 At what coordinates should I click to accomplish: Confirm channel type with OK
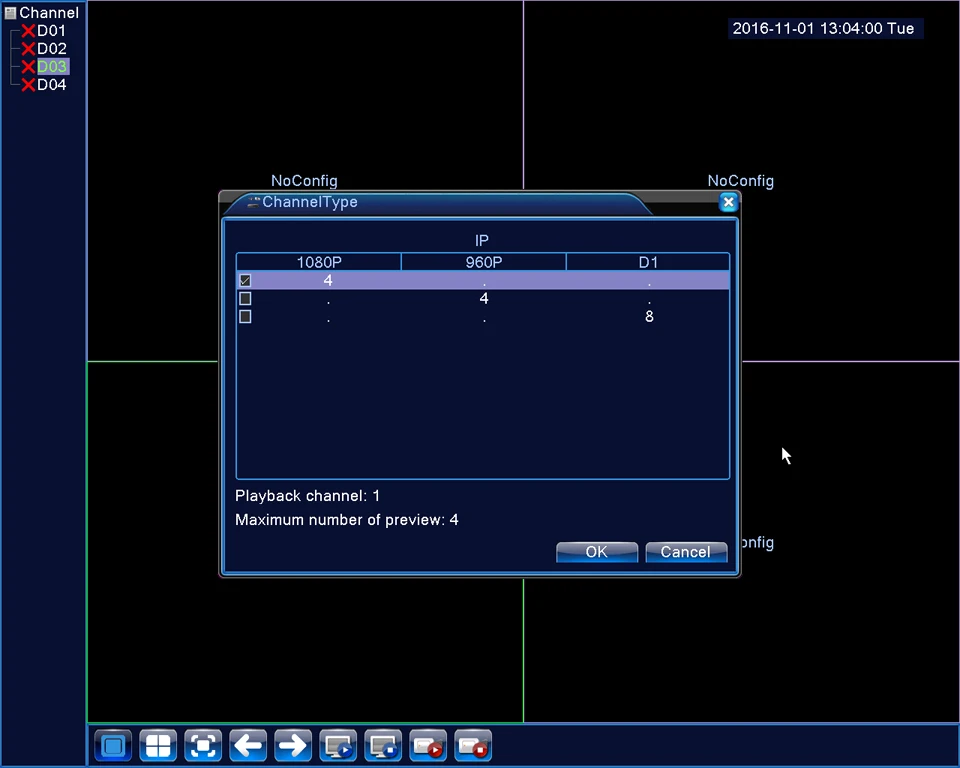597,552
